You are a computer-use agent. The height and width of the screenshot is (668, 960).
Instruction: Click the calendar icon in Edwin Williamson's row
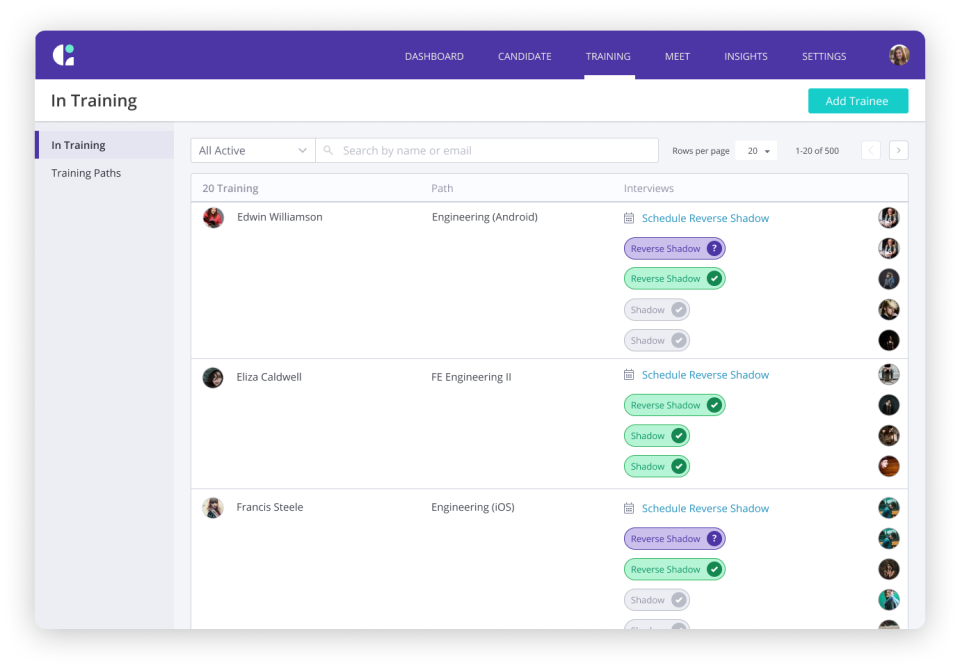coord(629,218)
